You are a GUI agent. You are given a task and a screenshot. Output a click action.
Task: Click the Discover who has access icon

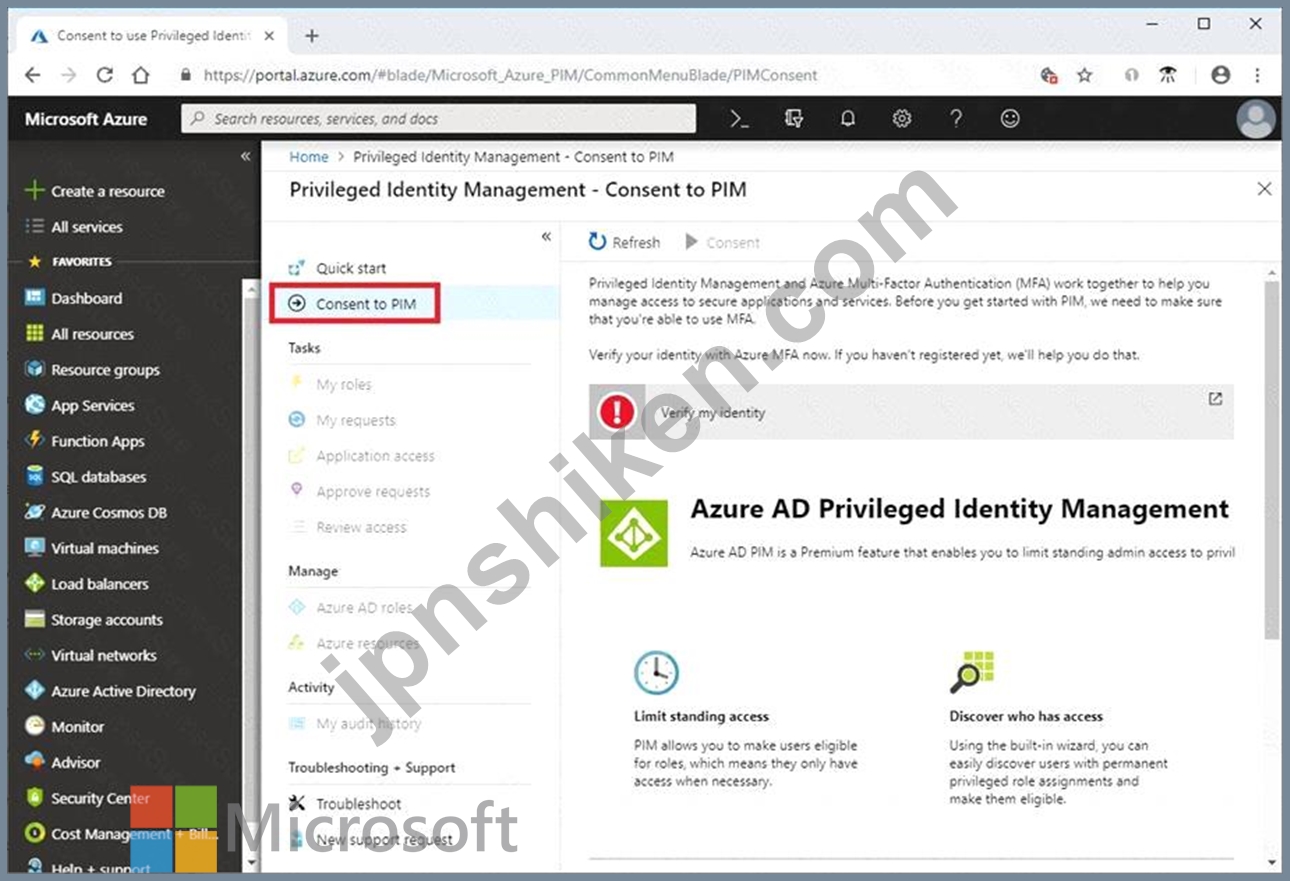pyautogui.click(x=972, y=673)
